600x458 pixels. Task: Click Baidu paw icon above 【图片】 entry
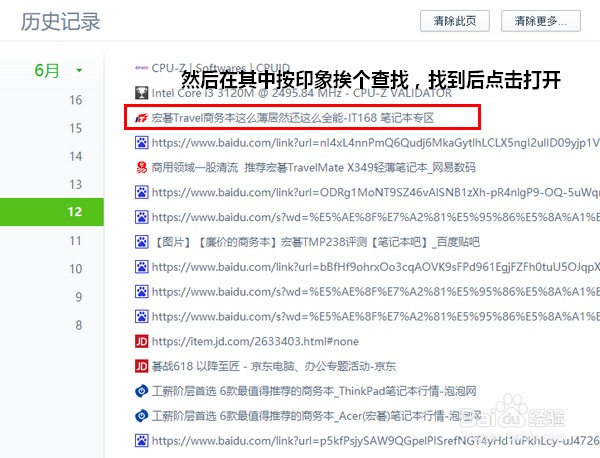coord(141,217)
